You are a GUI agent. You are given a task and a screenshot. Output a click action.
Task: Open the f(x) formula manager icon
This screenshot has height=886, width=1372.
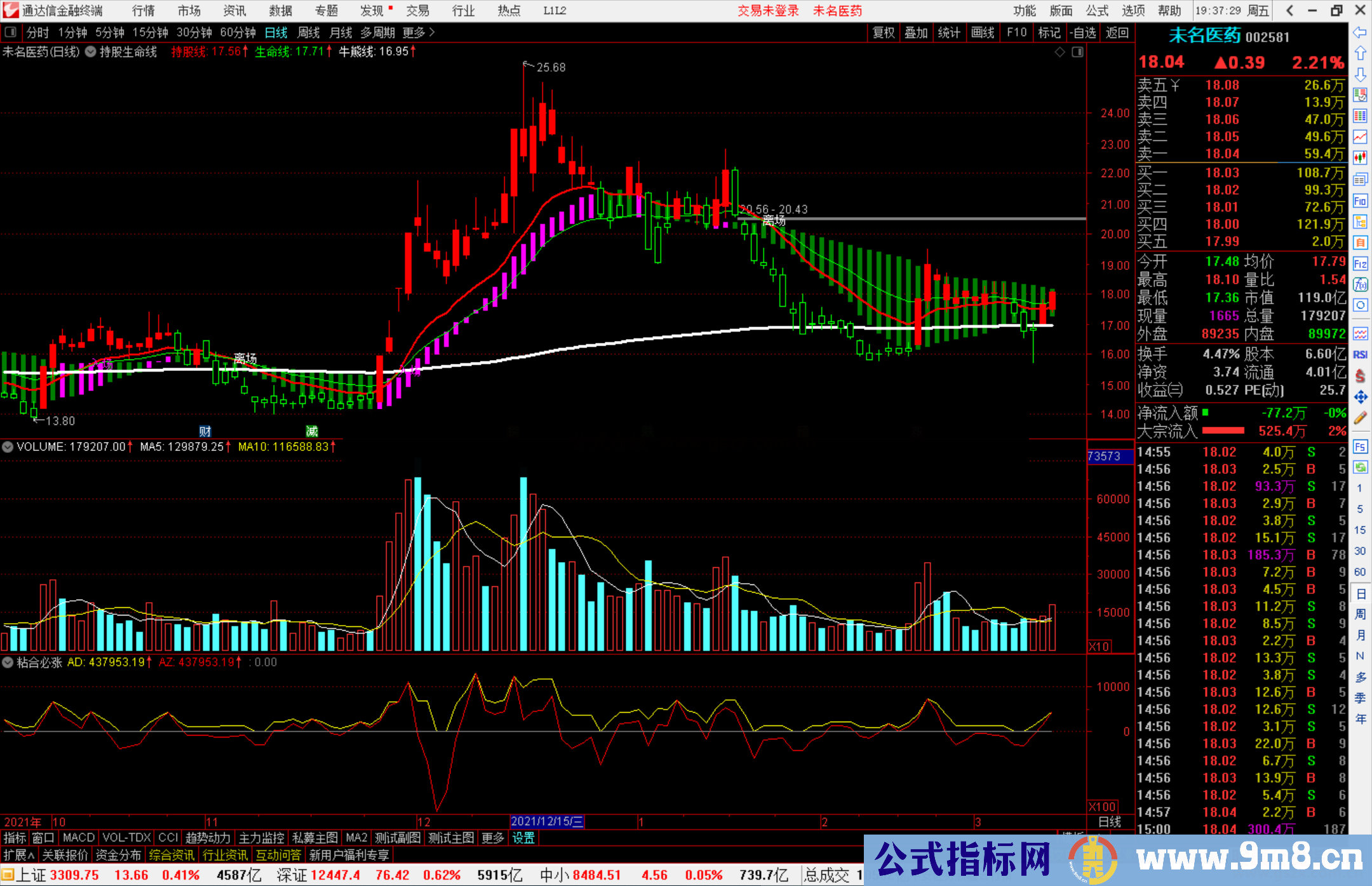1360,285
